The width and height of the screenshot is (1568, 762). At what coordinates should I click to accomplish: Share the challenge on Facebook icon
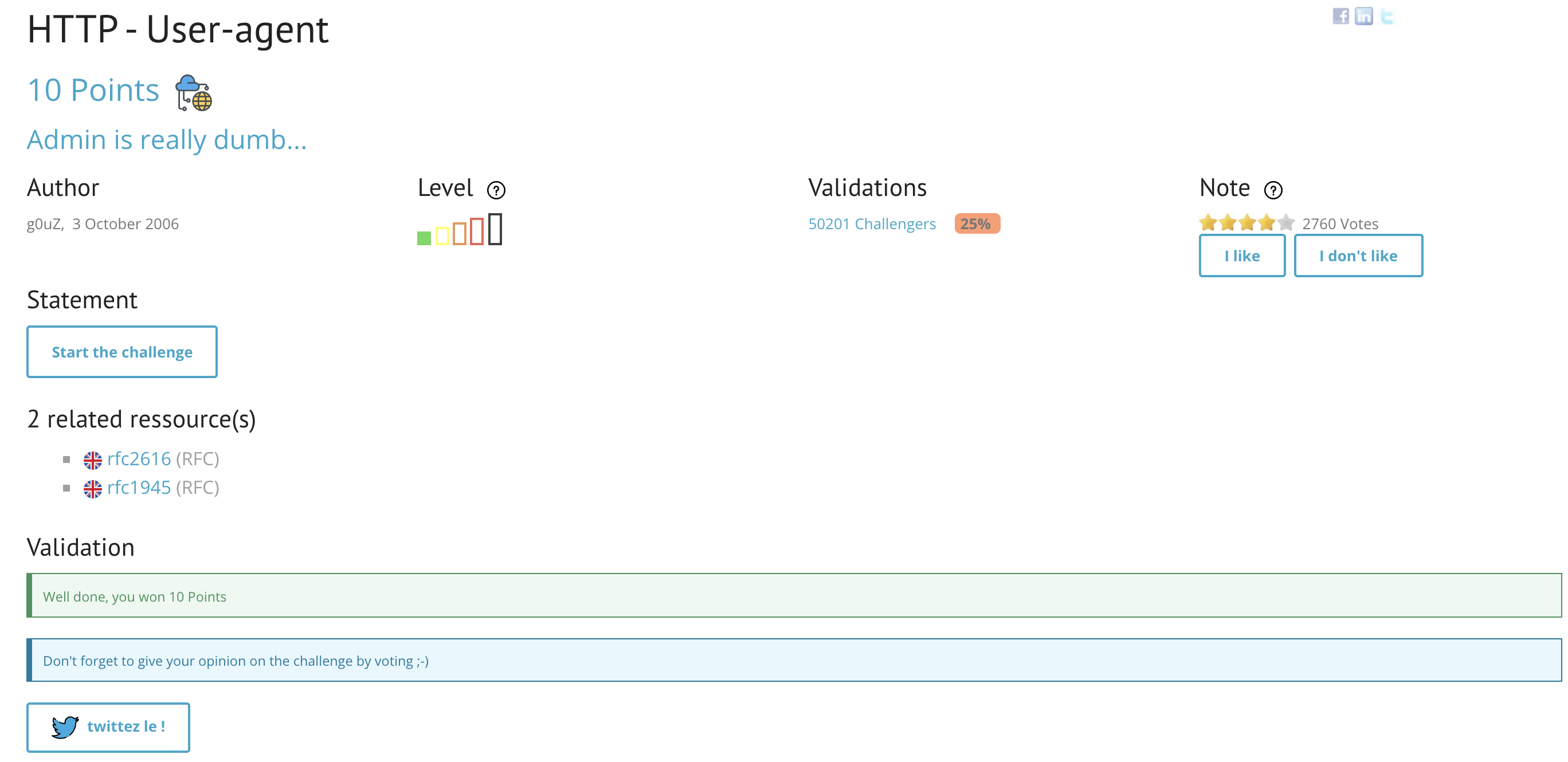(1340, 16)
